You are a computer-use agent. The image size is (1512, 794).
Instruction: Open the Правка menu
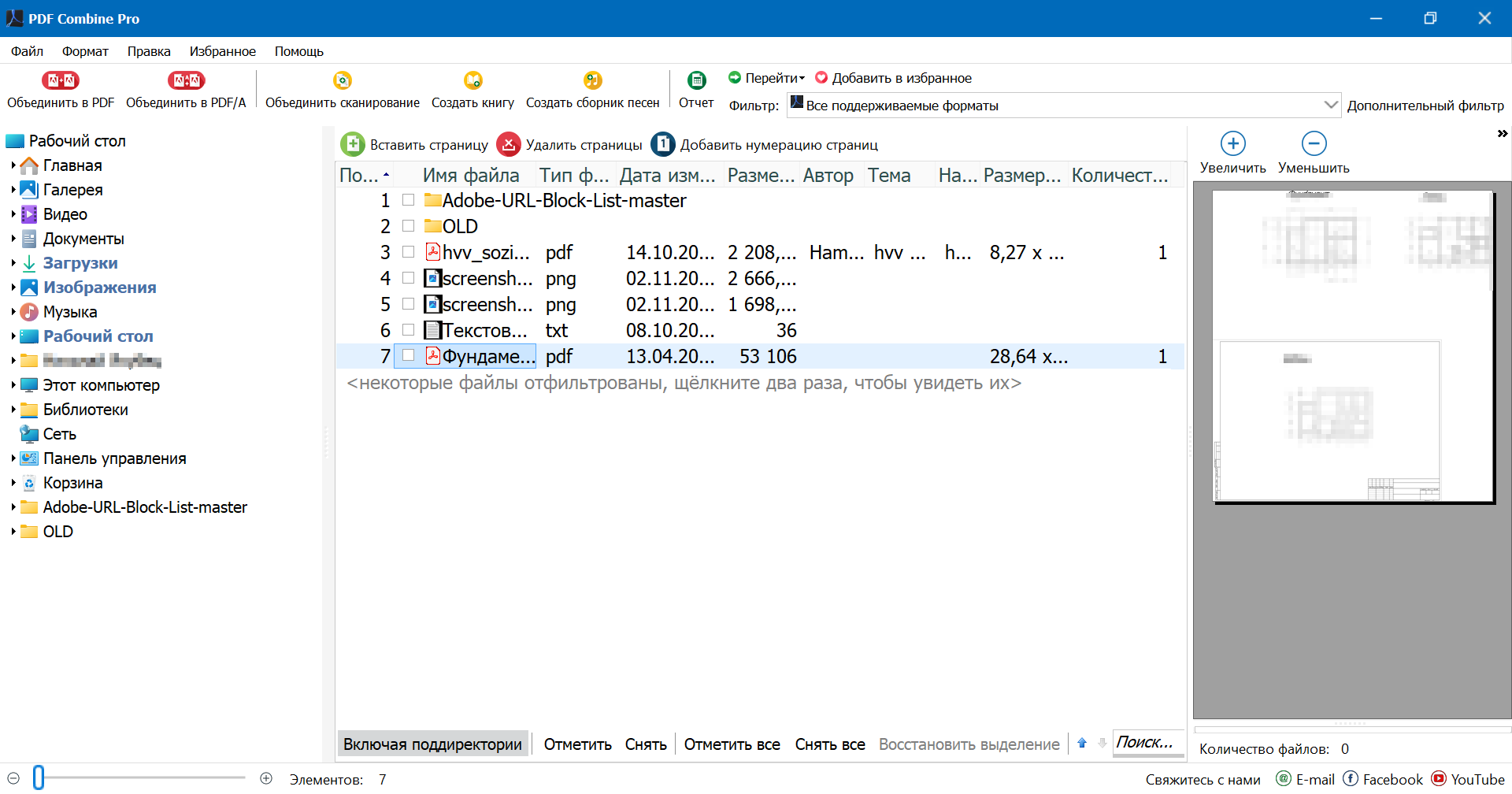click(x=149, y=51)
